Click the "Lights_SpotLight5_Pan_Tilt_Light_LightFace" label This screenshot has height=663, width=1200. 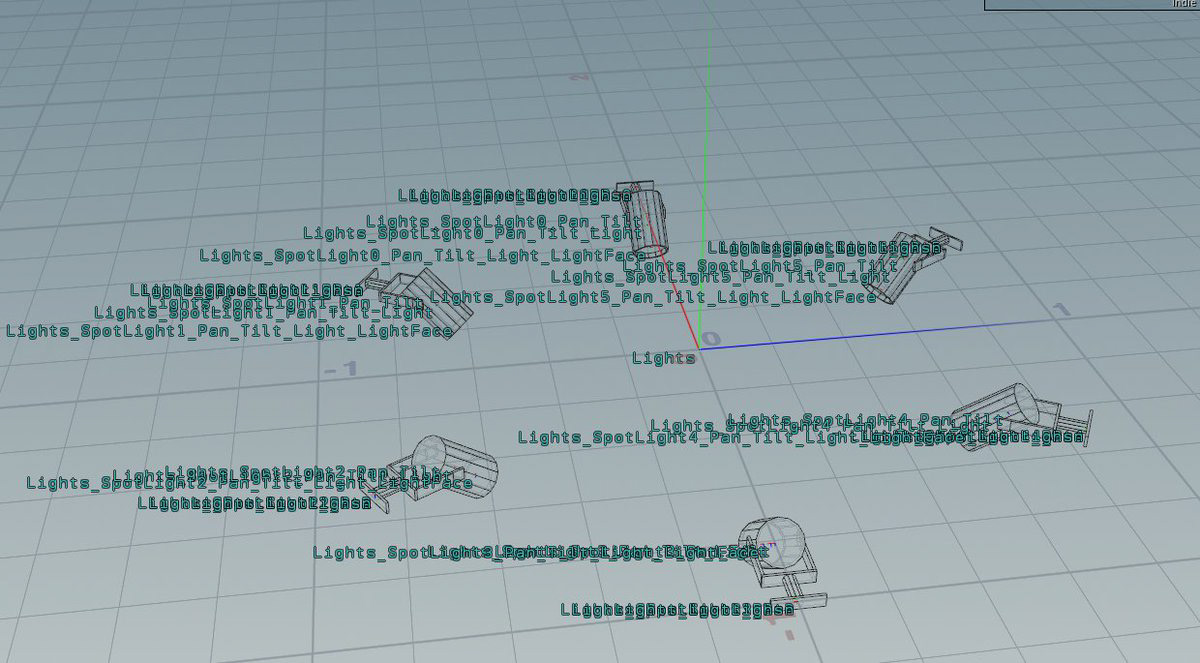654,297
